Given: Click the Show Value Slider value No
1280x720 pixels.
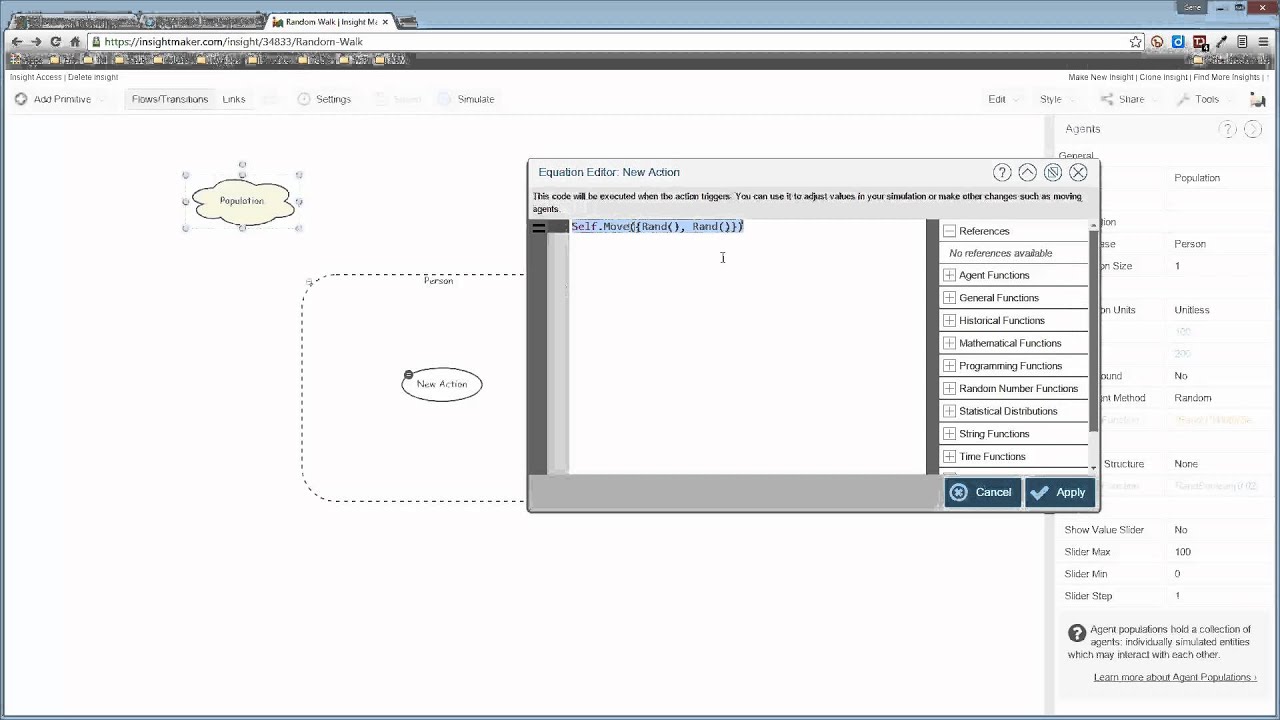Looking at the screenshot, I should point(1181,530).
